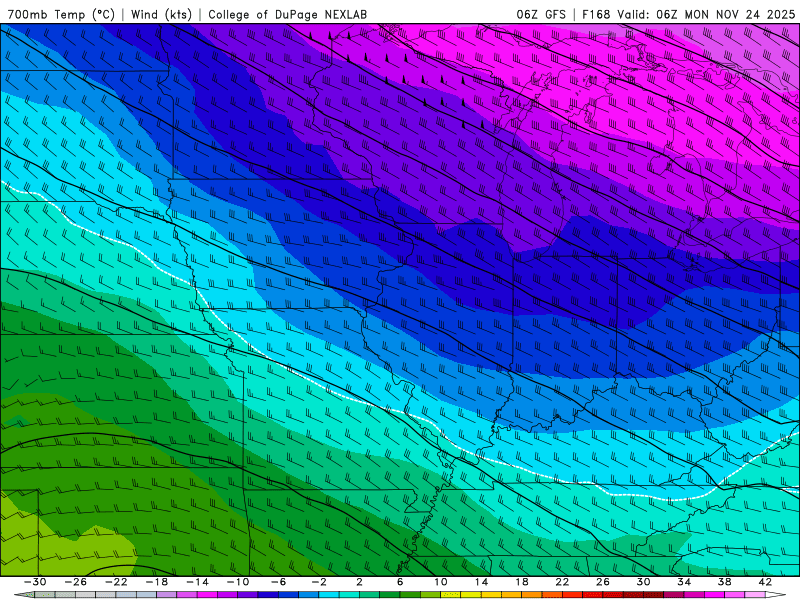
Task: Click the -14 colorbar tick label
Action: pos(197,582)
